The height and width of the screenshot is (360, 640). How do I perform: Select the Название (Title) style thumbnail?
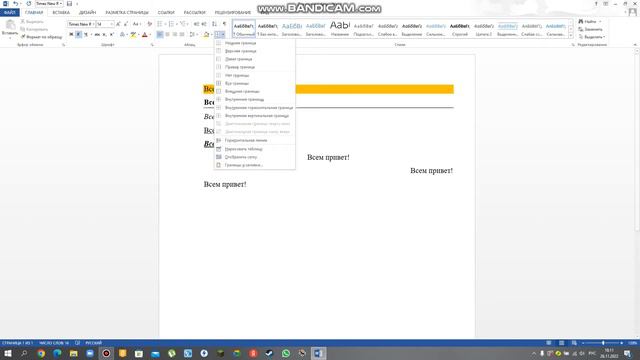pos(340,29)
